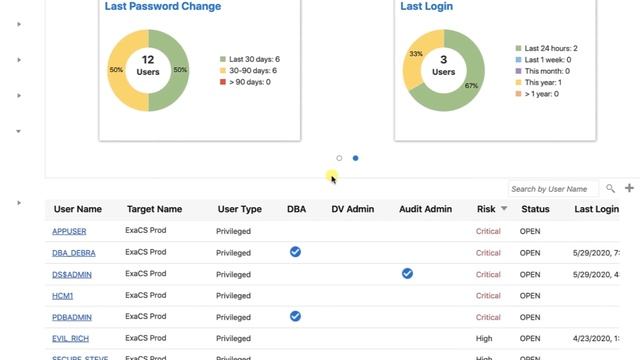Viewport: 640px width, 360px height.
Task: Click the 33% yellow segment of Last Login chart
Action: (417, 53)
